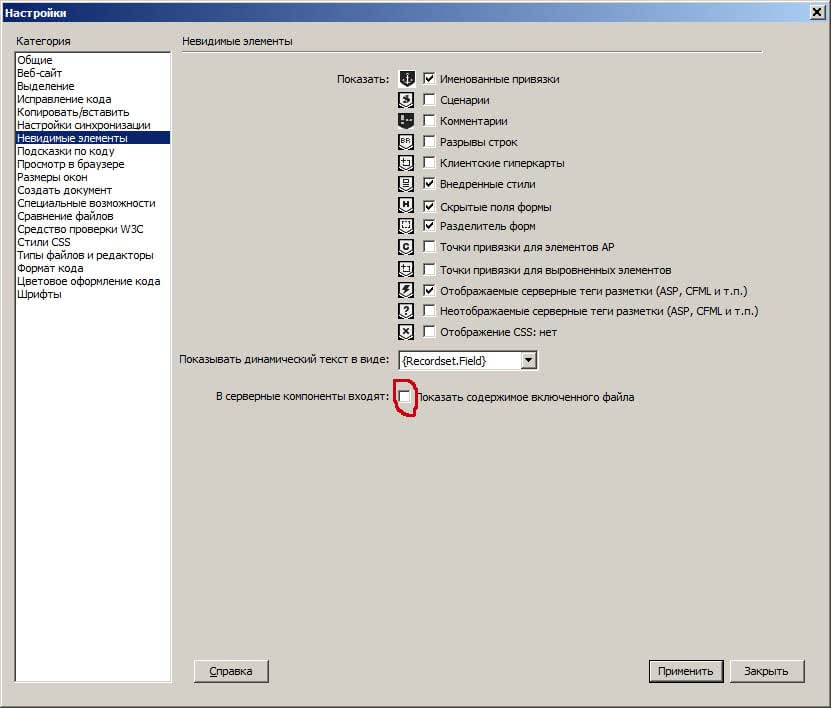Click the Применить button
This screenshot has width=831, height=708.
(x=686, y=671)
